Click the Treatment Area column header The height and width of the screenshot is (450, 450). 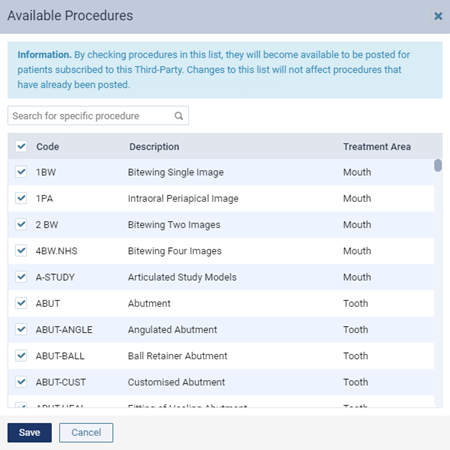[377, 147]
